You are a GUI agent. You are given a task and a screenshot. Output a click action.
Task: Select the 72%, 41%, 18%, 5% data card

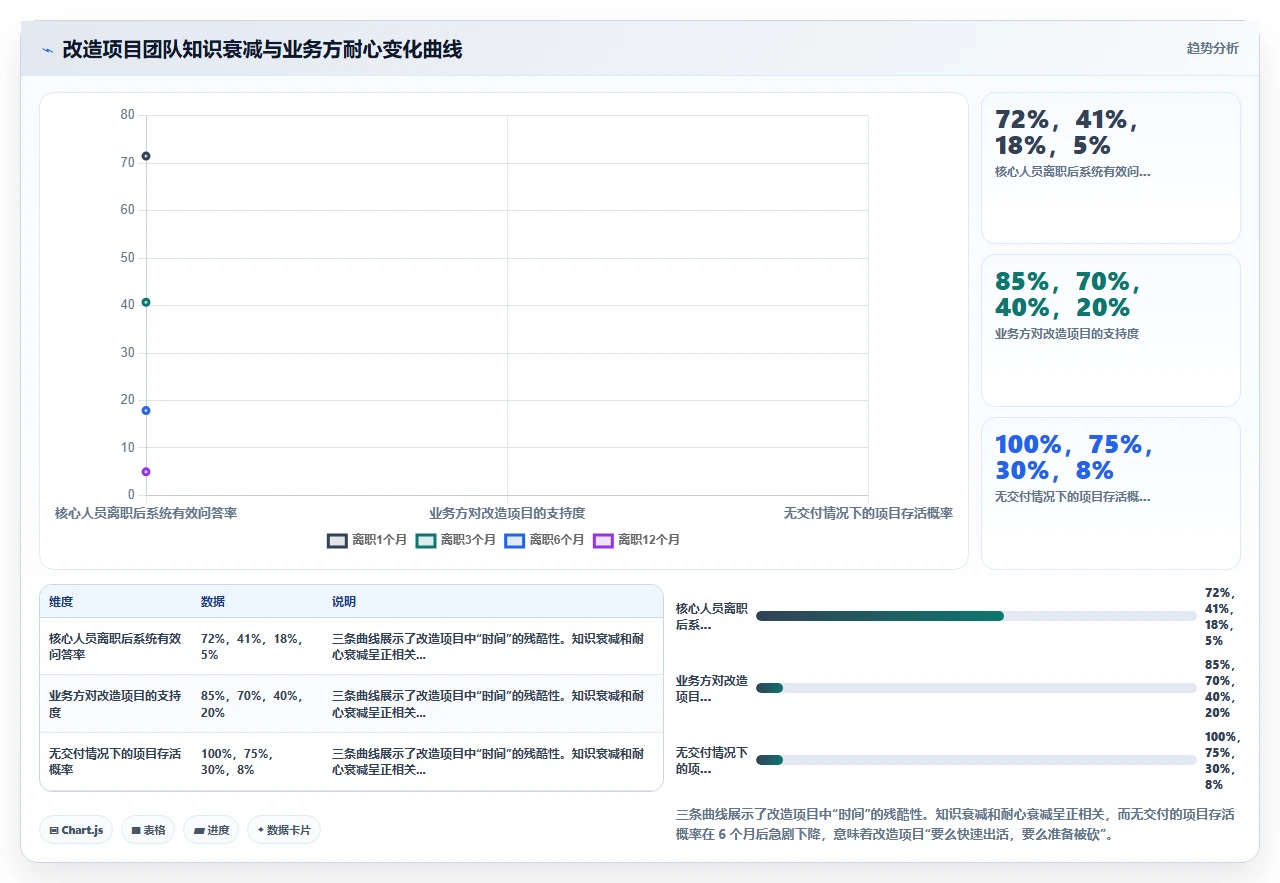(x=1111, y=168)
